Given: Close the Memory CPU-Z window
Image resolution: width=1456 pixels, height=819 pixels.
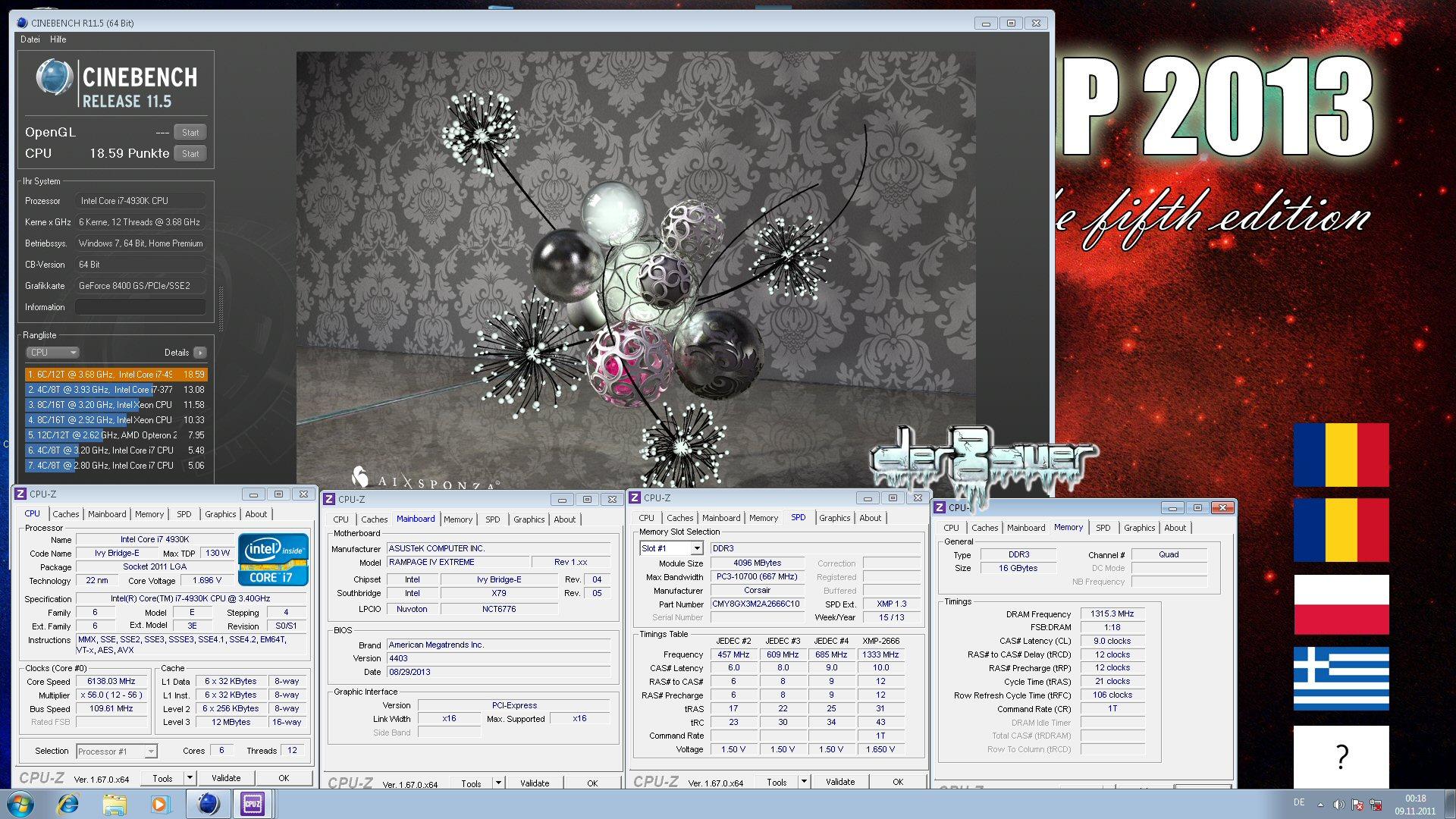Looking at the screenshot, I should pos(1222,507).
